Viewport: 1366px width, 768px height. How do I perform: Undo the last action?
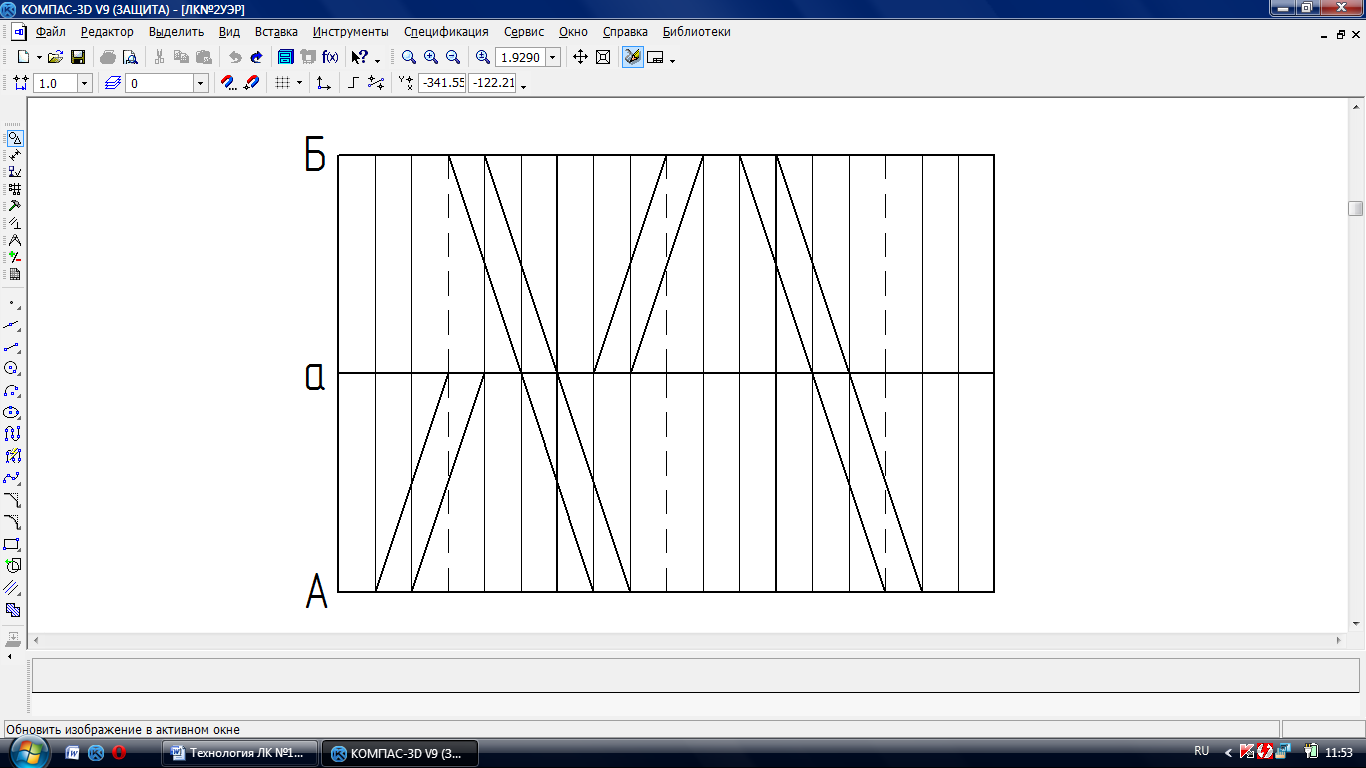point(235,57)
